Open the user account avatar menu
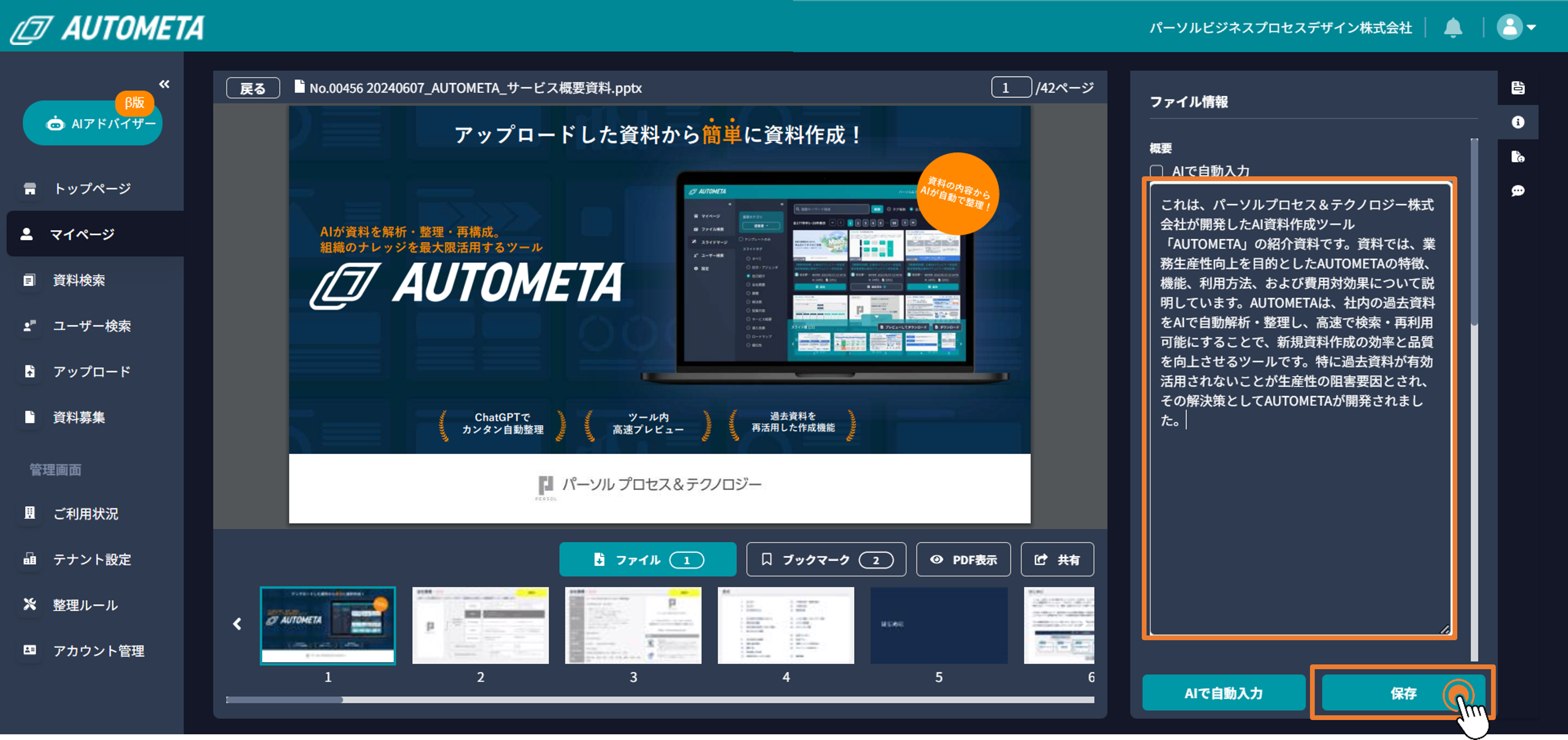This screenshot has height=740, width=1568. [1515, 28]
